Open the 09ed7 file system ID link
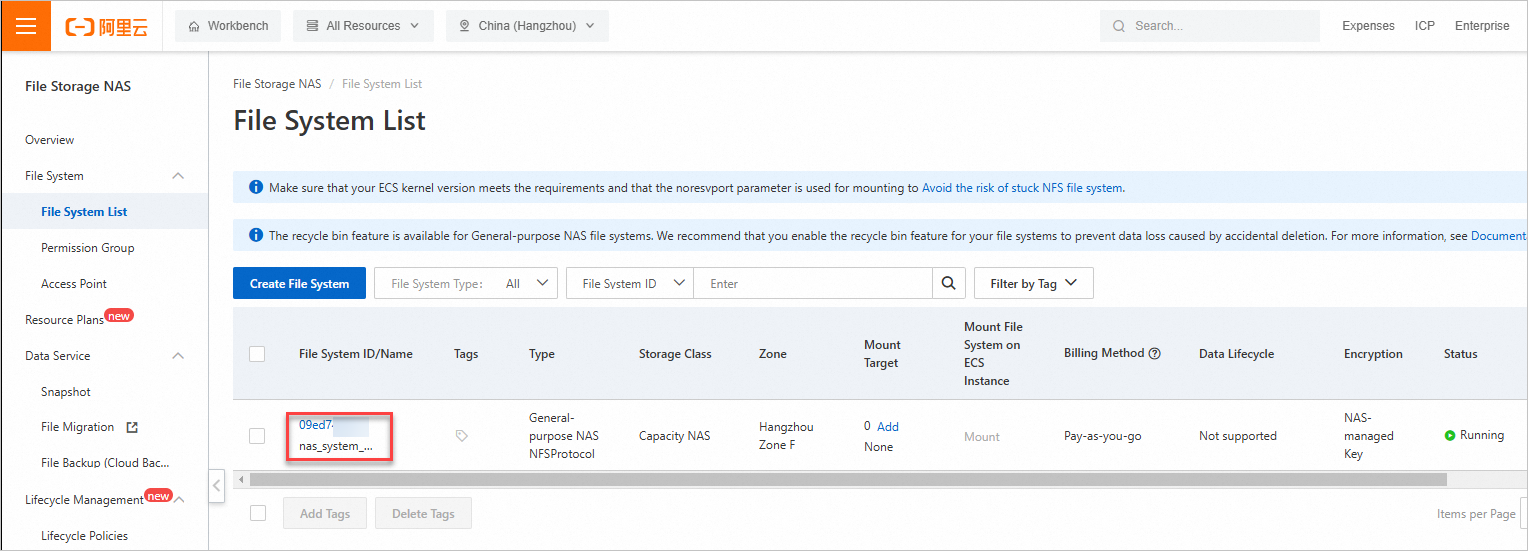The width and height of the screenshot is (1528, 551). click(x=316, y=425)
